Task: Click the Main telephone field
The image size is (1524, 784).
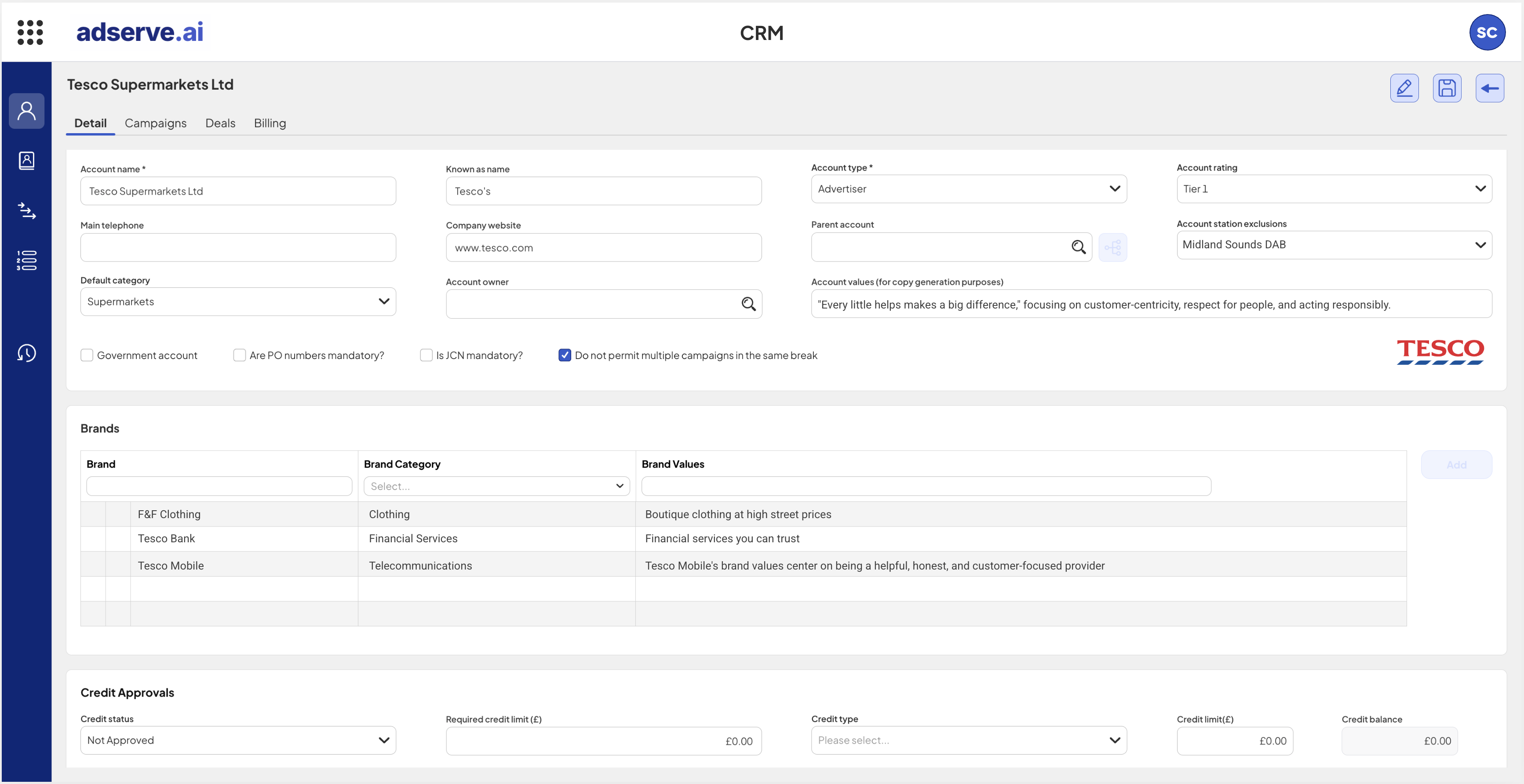Action: pos(238,247)
